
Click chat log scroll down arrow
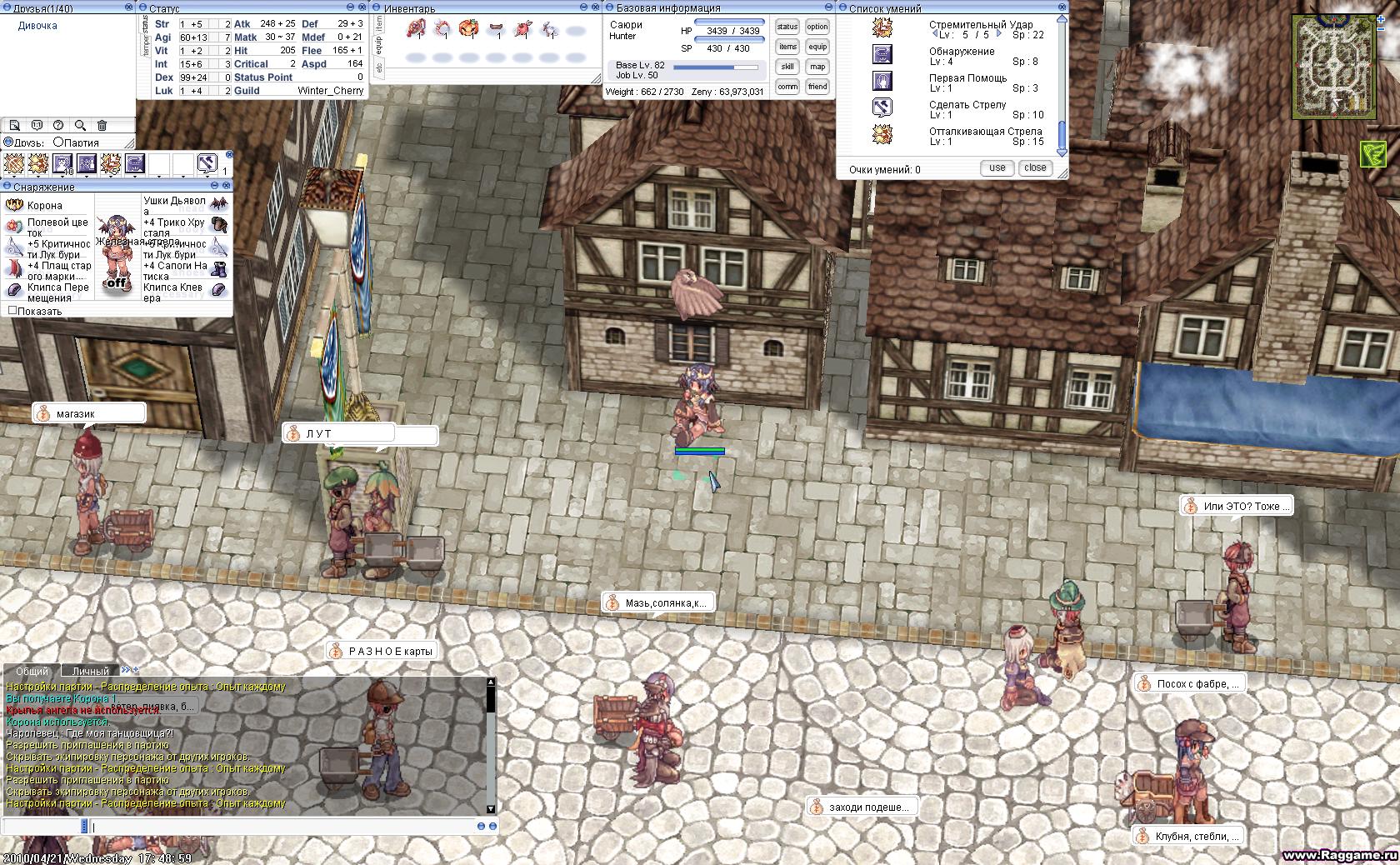490,809
